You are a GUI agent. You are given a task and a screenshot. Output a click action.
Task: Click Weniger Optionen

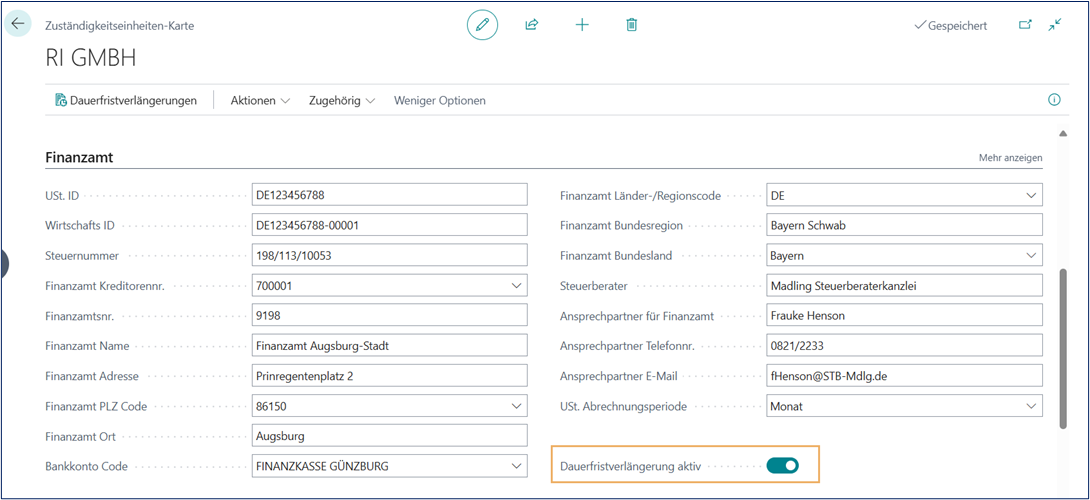point(440,100)
